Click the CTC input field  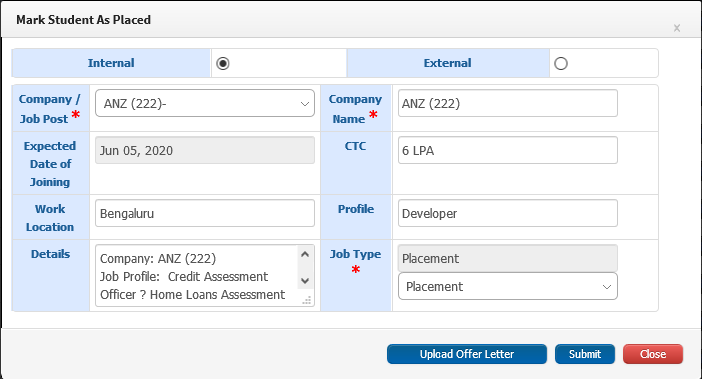click(508, 150)
